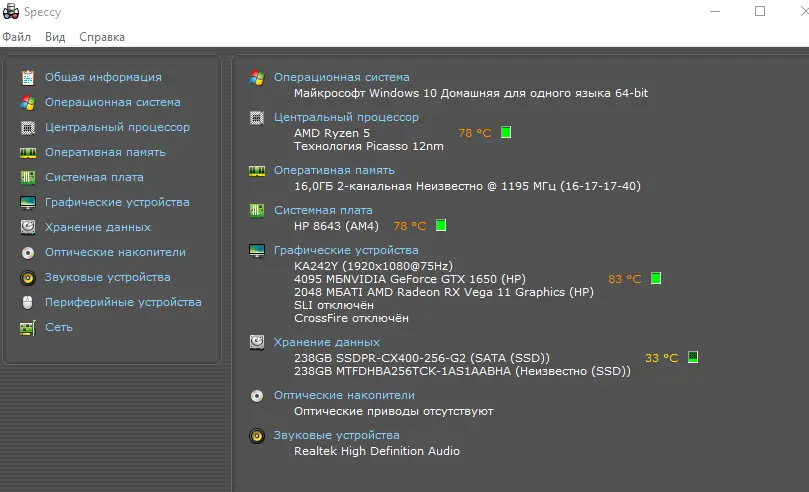809x492 pixels.
Task: Select sidebar item Звуковые устройства
Action: (107, 277)
